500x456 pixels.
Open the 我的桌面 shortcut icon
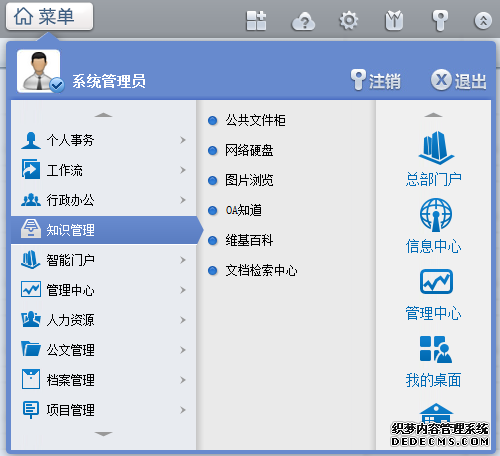(436, 349)
